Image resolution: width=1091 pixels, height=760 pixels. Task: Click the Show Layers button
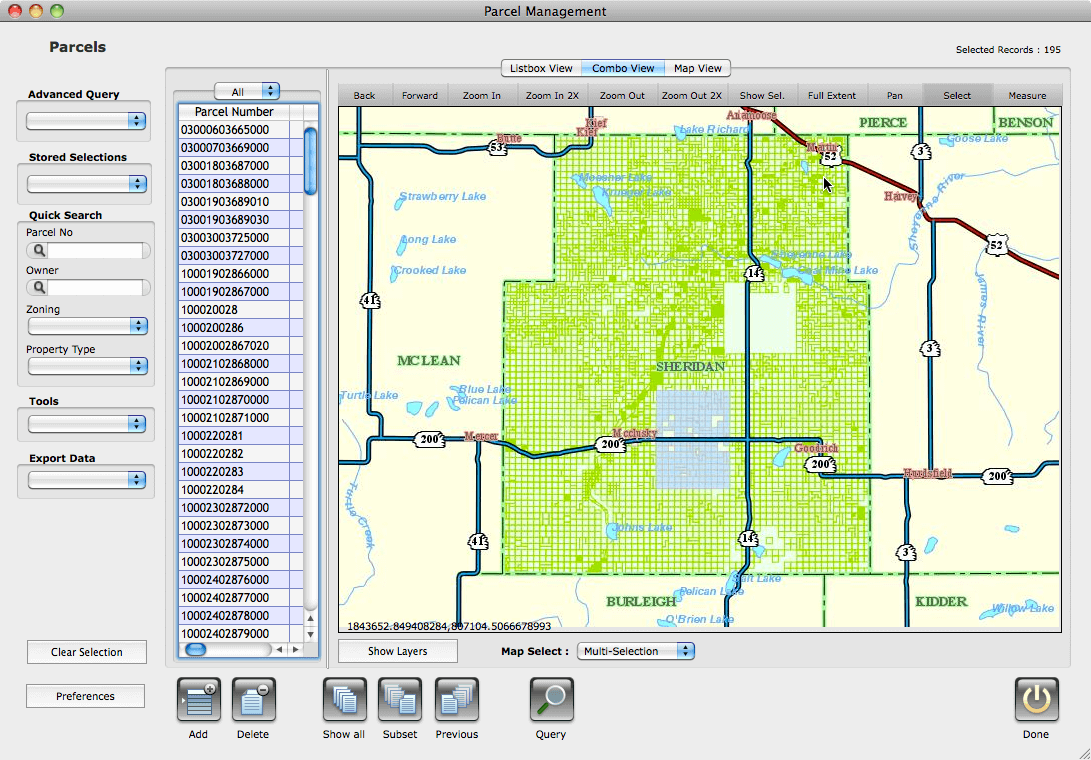(398, 651)
